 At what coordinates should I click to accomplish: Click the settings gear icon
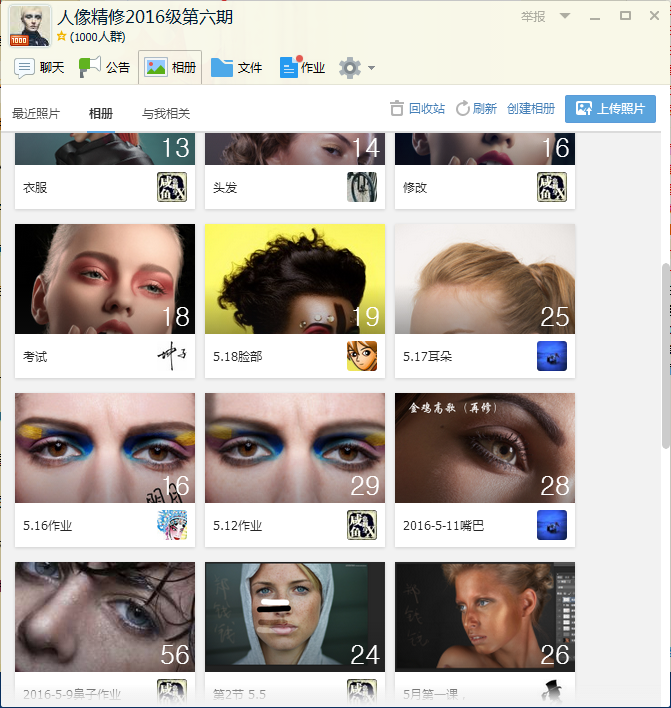(x=349, y=68)
